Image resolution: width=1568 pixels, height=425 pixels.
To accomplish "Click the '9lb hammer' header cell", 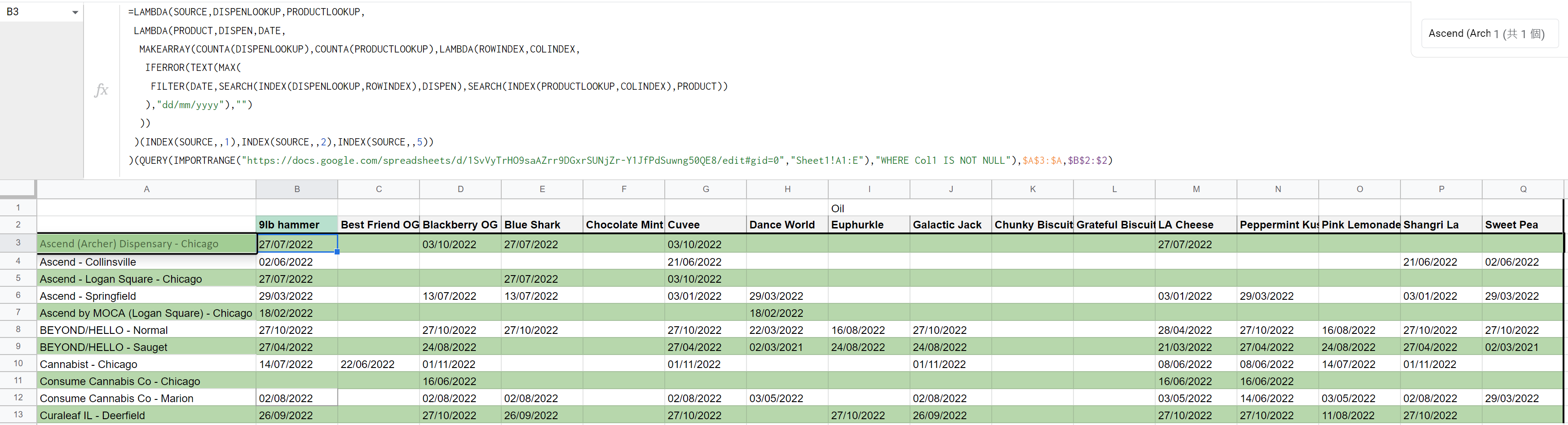I will (x=296, y=224).
